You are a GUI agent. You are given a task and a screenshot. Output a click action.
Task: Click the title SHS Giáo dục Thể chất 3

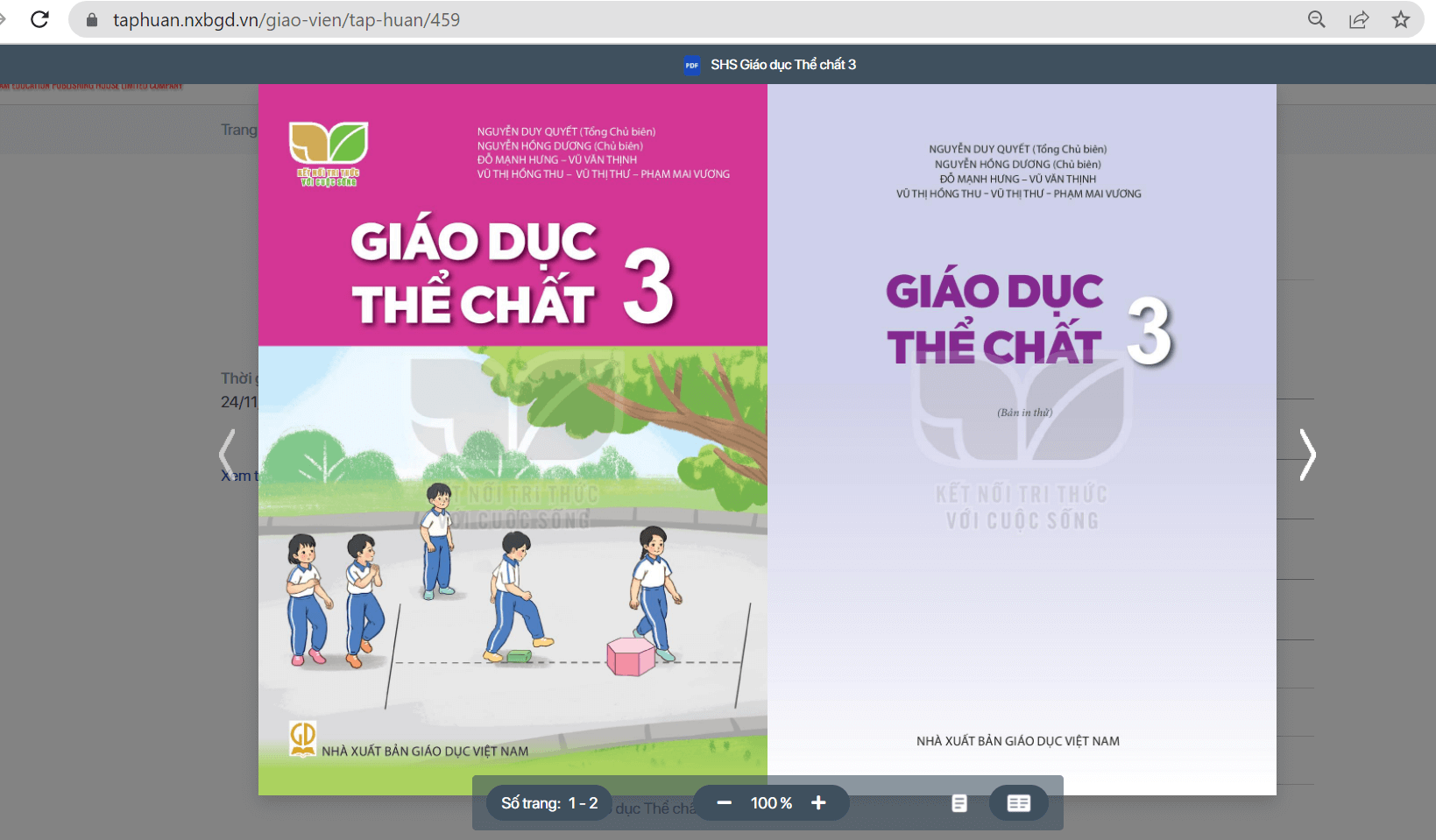[x=783, y=65]
